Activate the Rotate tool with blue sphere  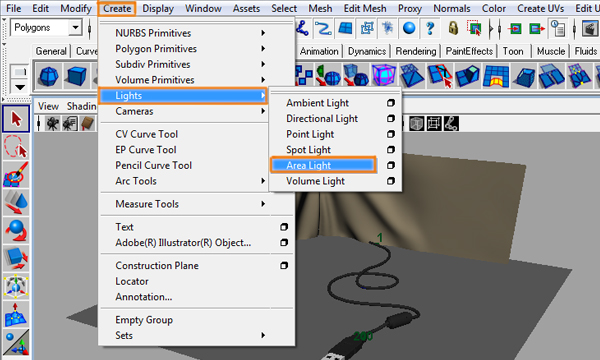(x=16, y=230)
